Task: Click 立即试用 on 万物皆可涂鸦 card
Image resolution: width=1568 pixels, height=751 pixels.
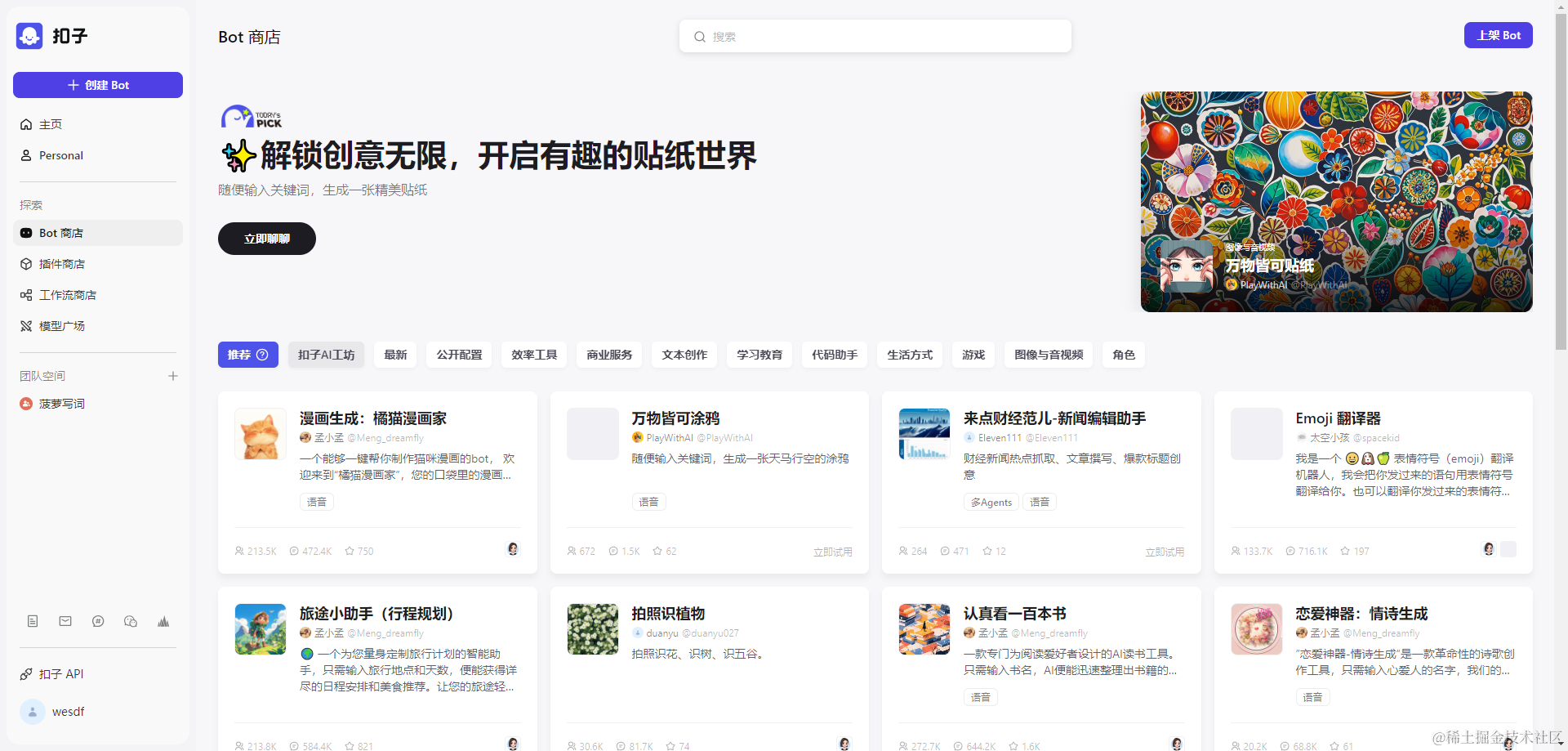Action: point(832,552)
